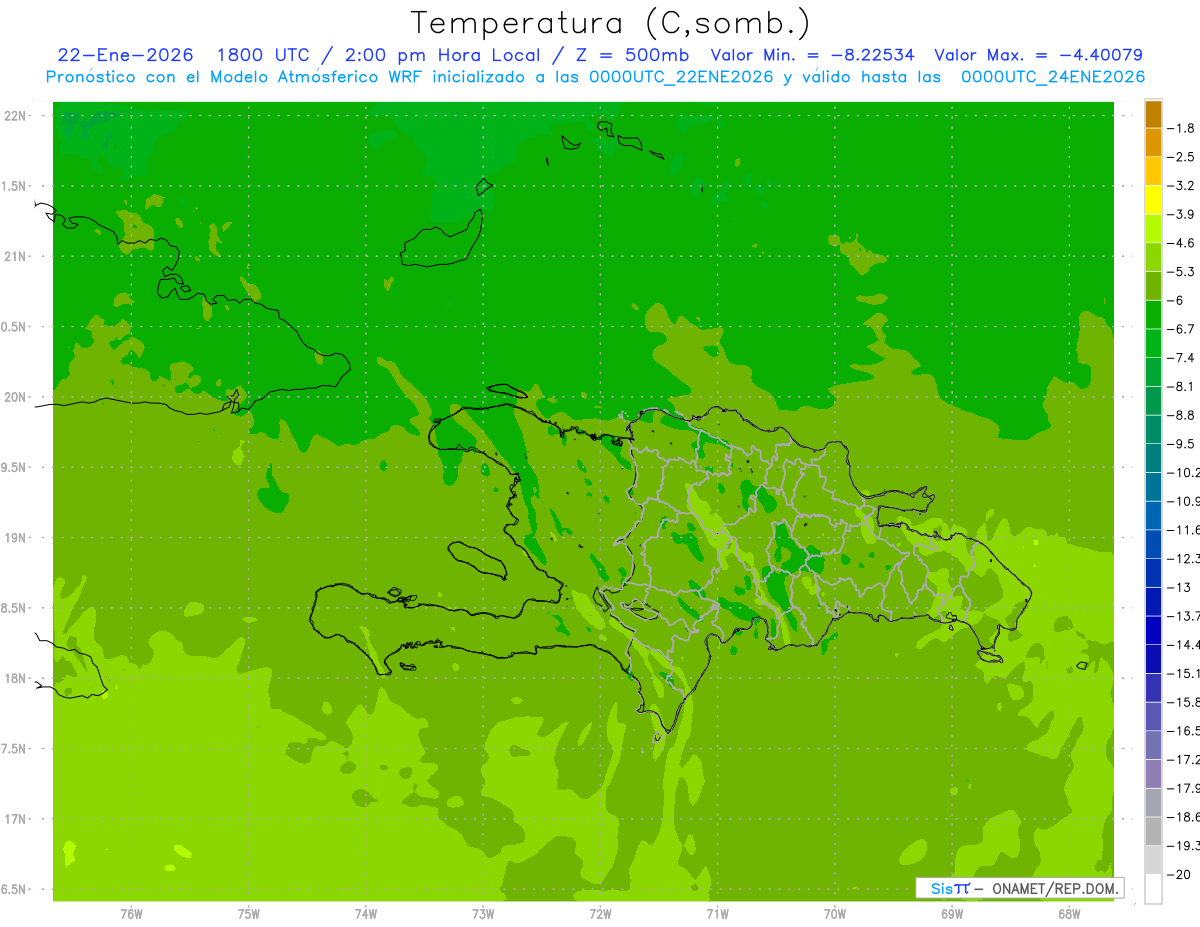Click the "-5.3" colorbar value
This screenshot has height=927, width=1200.
tap(1182, 271)
